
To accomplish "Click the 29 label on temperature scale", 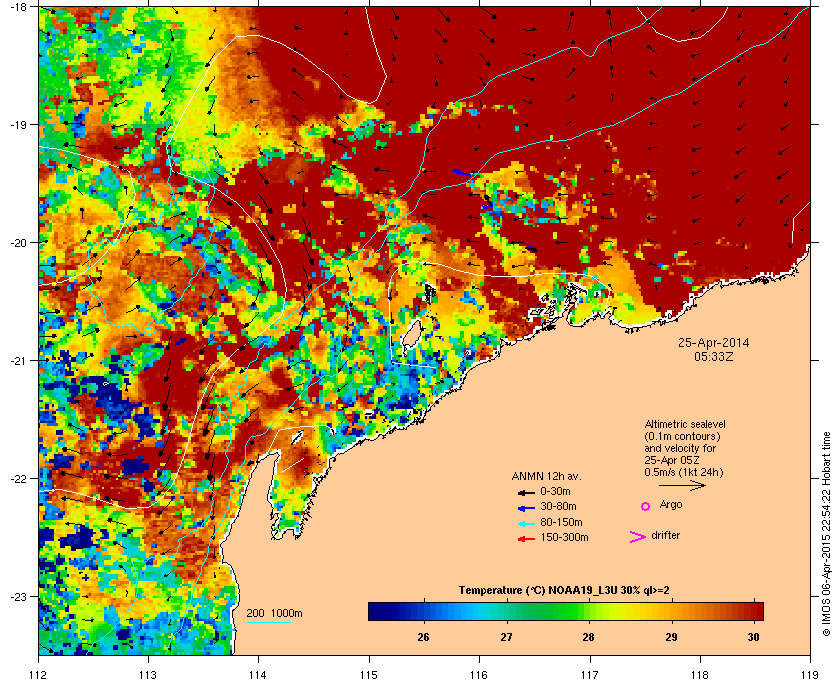I will [x=671, y=637].
